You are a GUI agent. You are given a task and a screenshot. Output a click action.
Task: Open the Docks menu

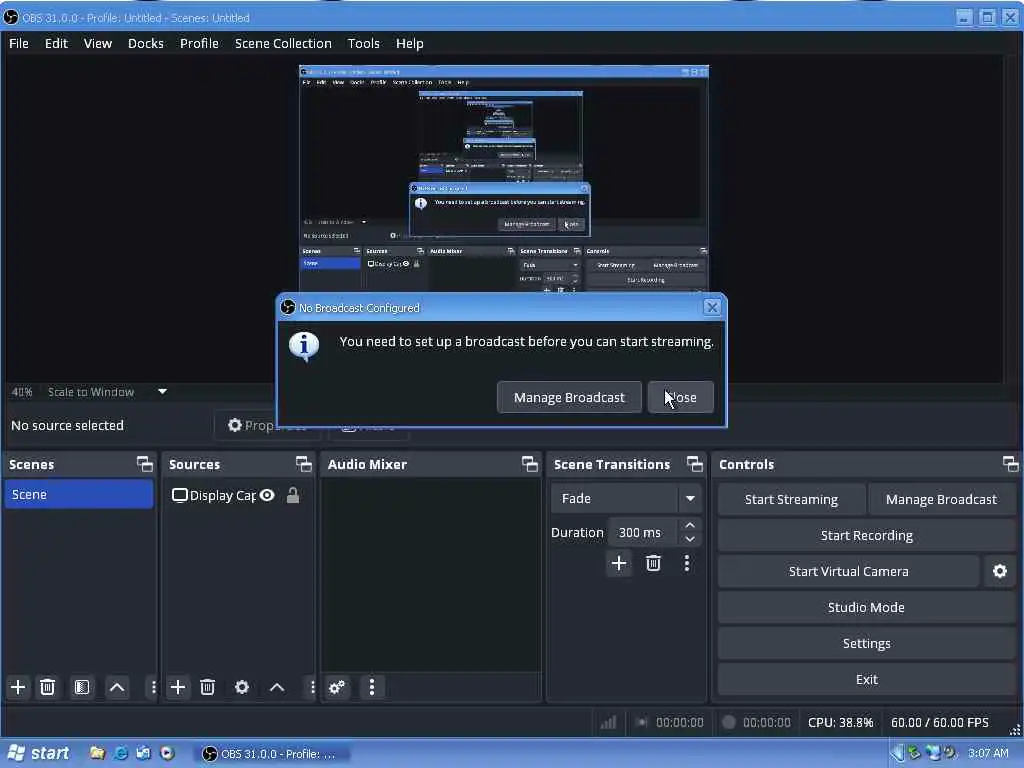click(x=146, y=43)
